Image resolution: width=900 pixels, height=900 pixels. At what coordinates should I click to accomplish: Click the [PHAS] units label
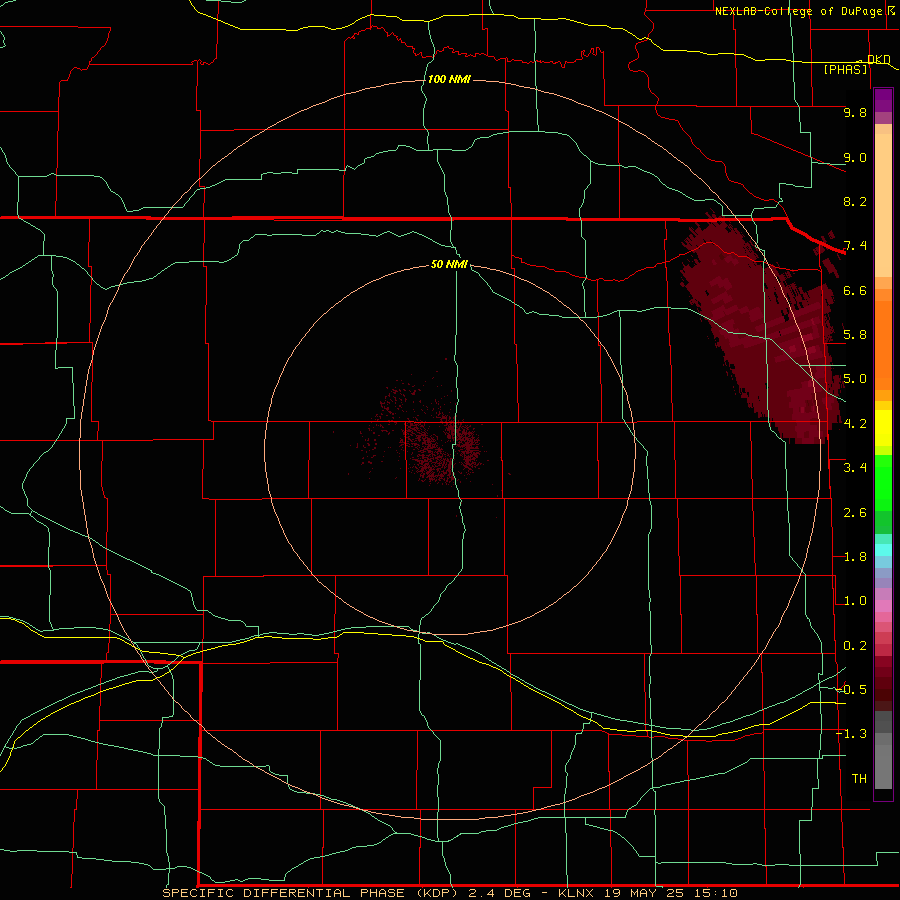(845, 69)
